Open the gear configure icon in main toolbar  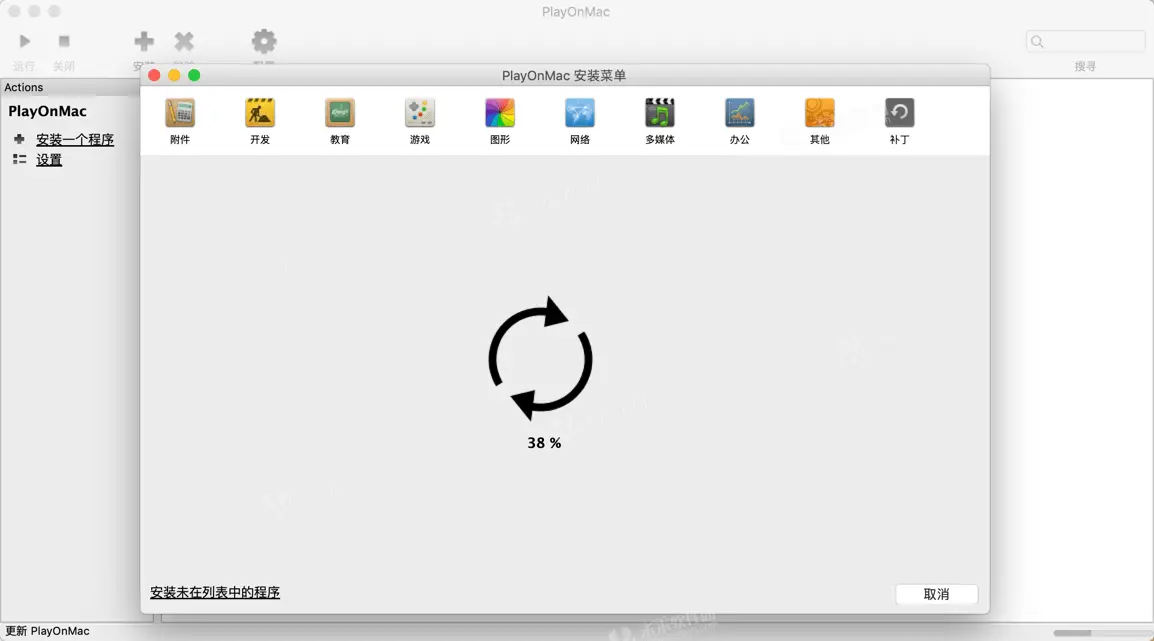coord(263,41)
